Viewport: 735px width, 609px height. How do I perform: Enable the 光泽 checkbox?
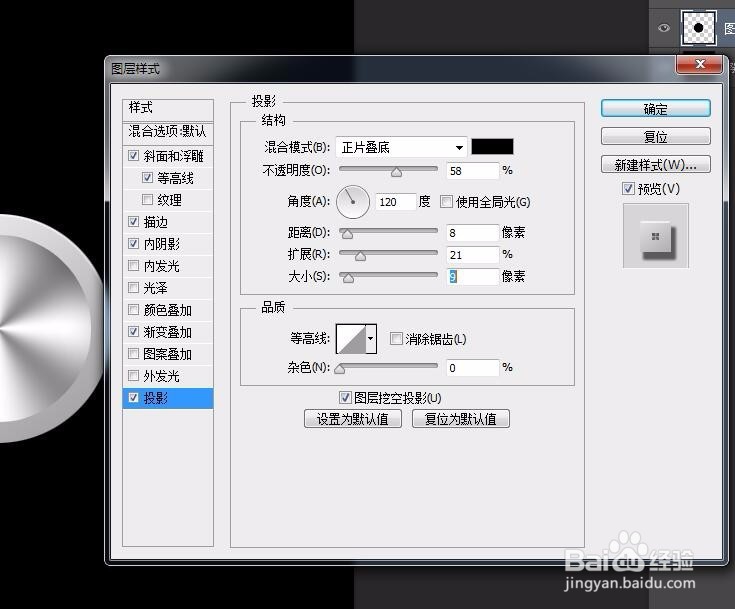[x=134, y=287]
